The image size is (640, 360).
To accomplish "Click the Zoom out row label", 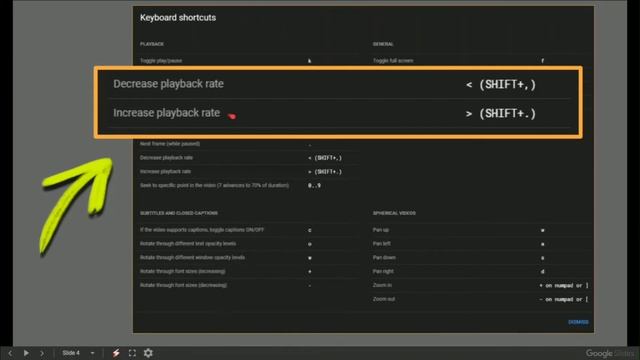I will [x=384, y=299].
